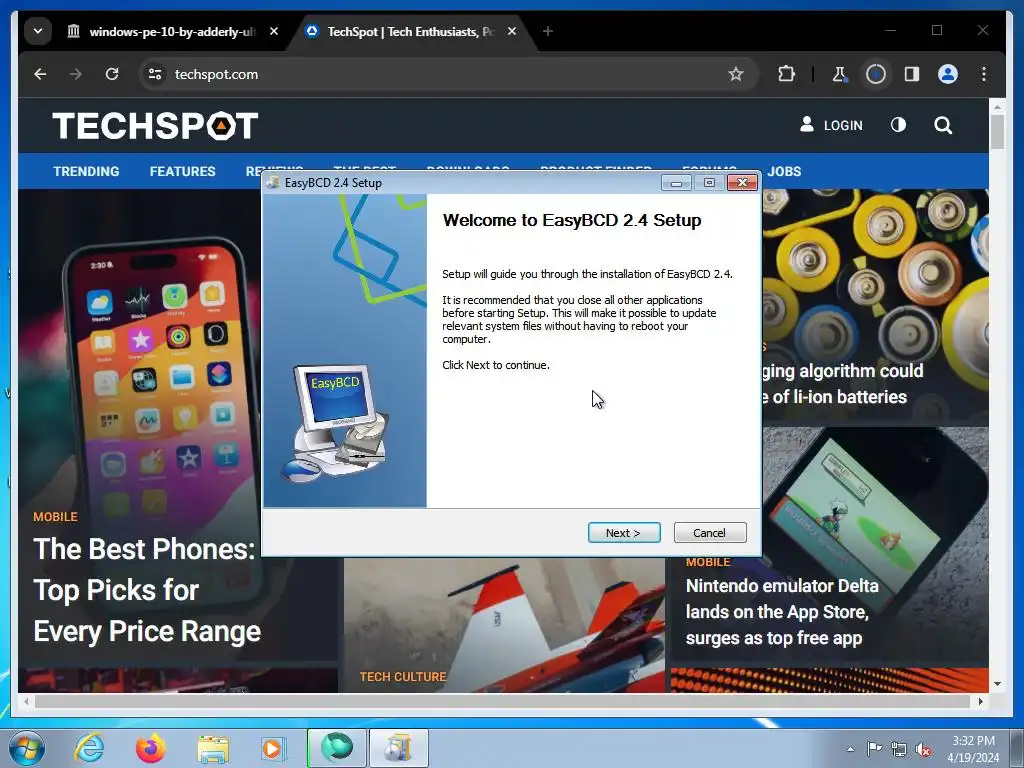
Task: Open the Windows Start button
Action: 27,748
